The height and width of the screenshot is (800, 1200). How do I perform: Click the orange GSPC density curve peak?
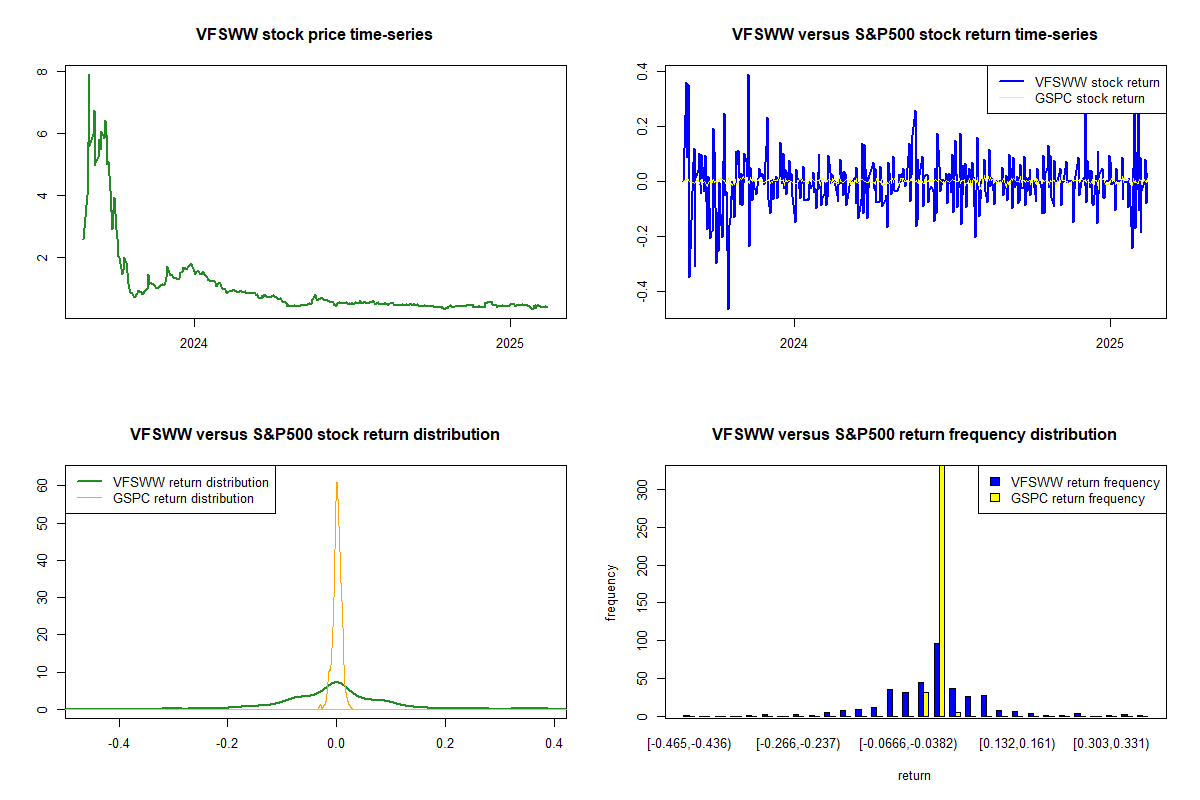pos(337,484)
